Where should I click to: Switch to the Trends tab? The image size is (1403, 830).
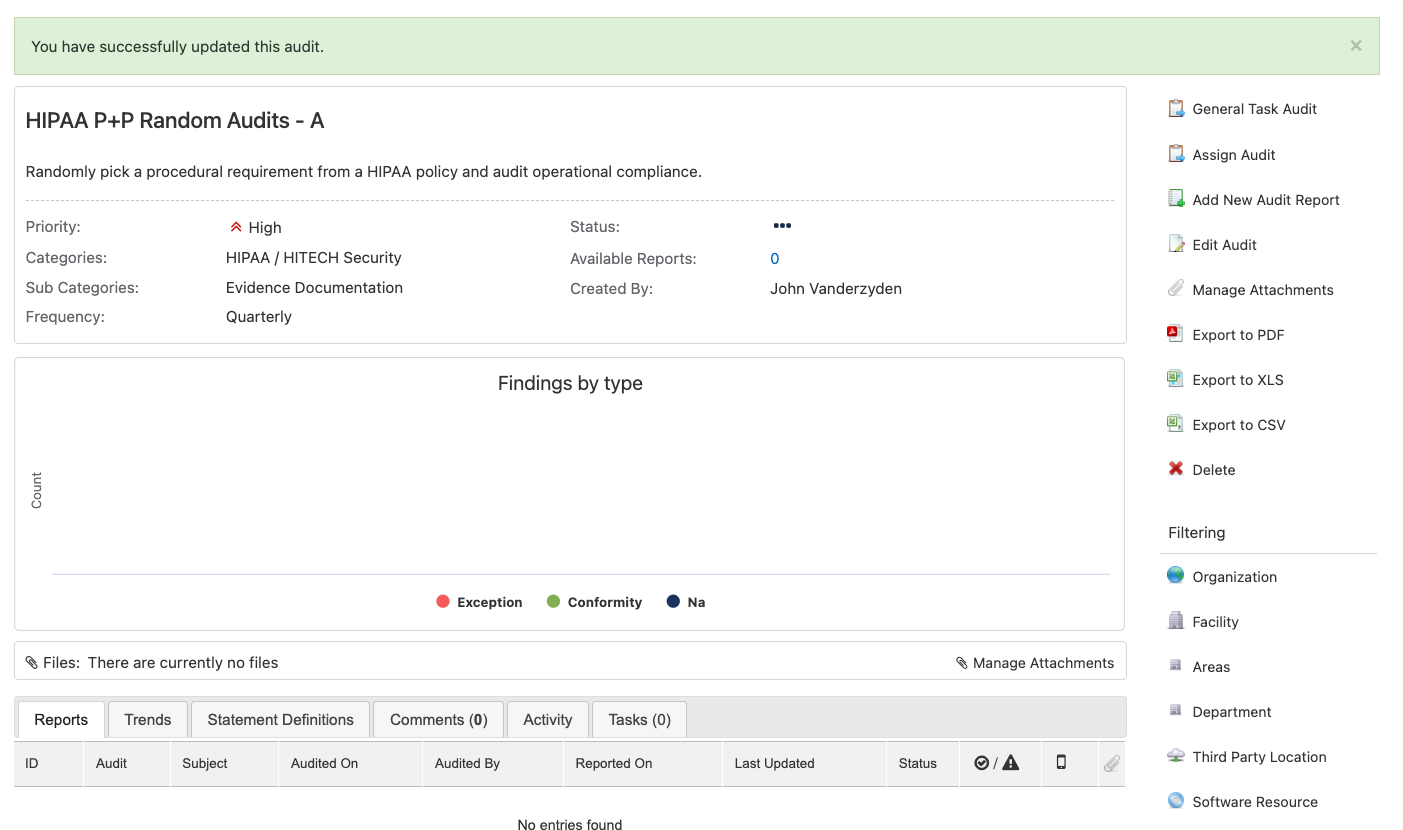(x=148, y=720)
